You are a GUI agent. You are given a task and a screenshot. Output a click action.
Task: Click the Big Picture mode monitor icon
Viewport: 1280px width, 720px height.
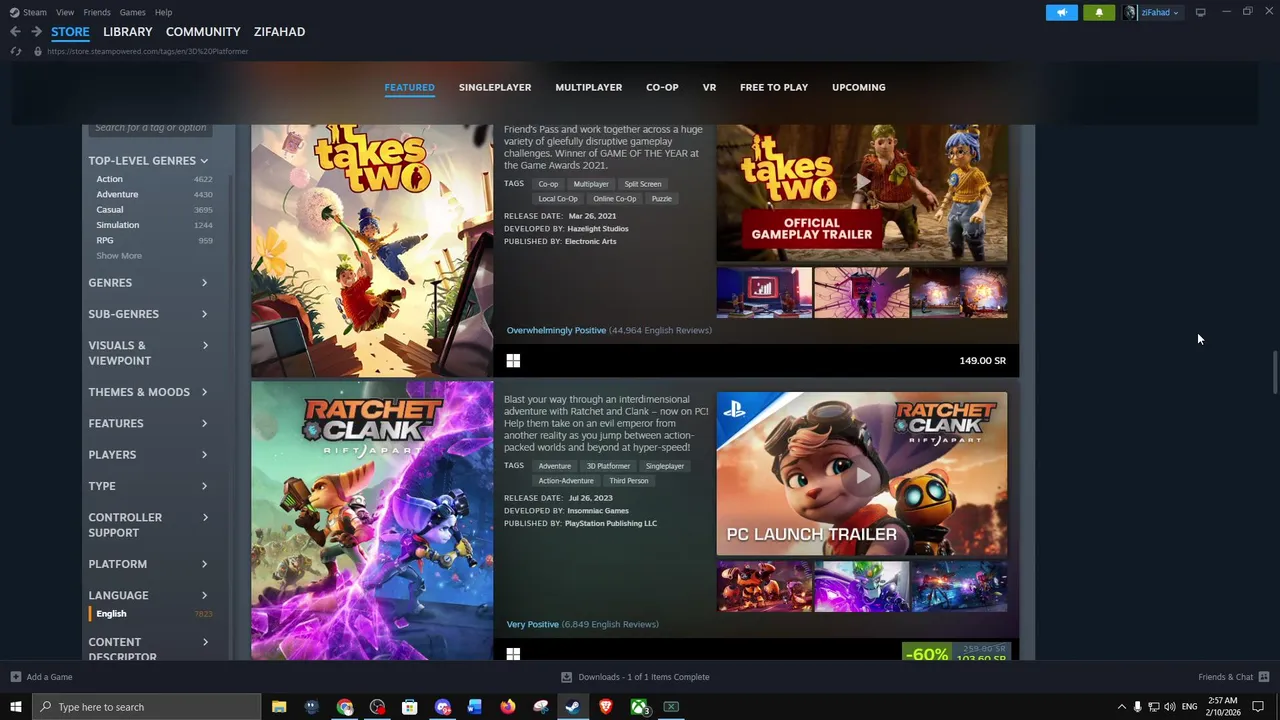(1200, 12)
